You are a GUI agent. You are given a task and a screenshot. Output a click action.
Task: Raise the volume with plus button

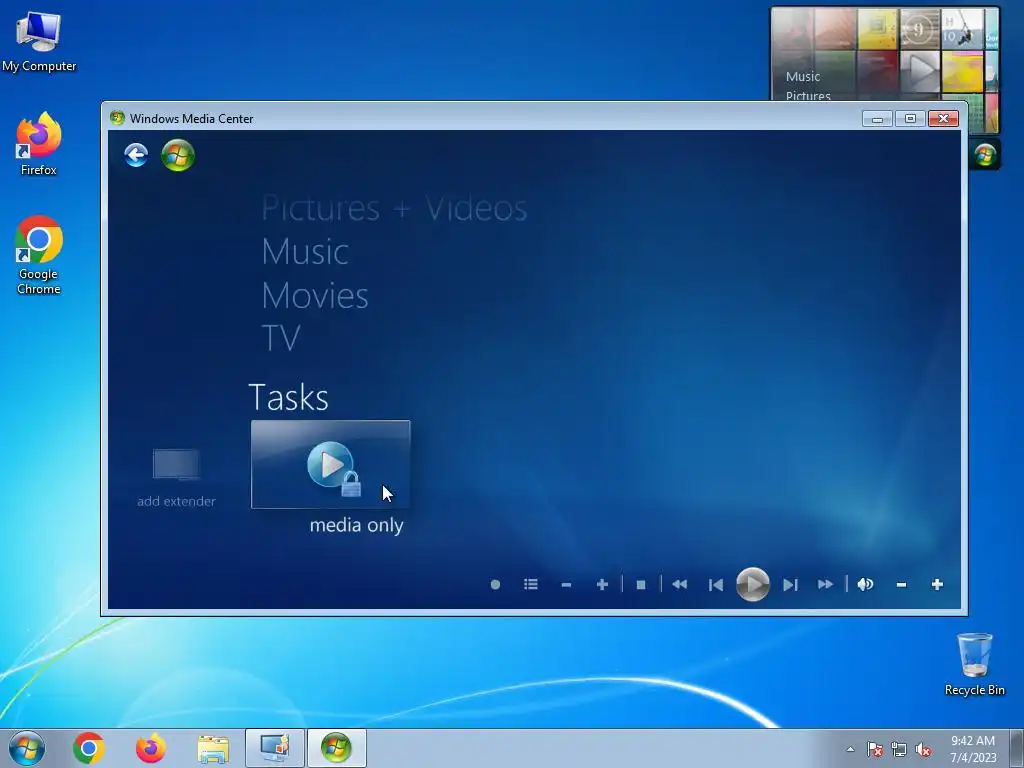click(937, 584)
